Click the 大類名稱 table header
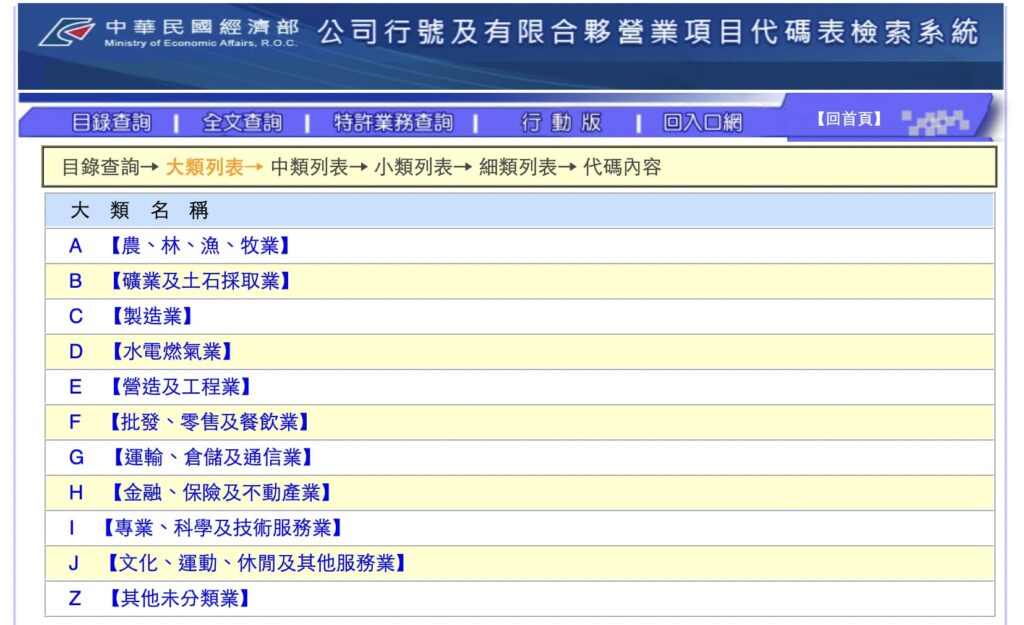The image size is (1024, 625). (139, 211)
